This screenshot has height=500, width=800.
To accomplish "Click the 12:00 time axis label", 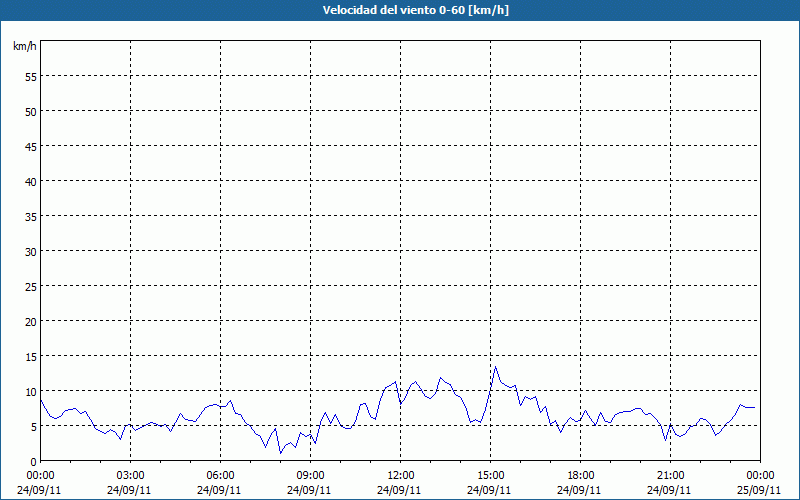I will click(x=401, y=476).
